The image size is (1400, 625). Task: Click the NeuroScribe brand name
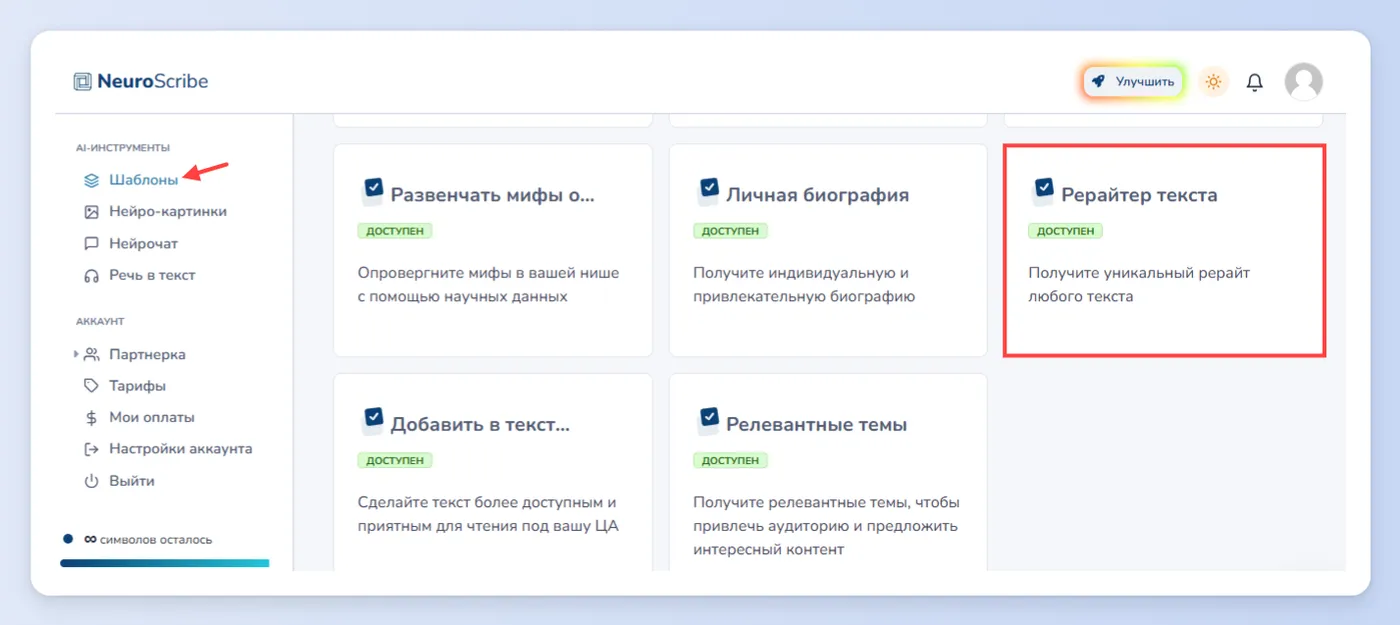click(153, 82)
